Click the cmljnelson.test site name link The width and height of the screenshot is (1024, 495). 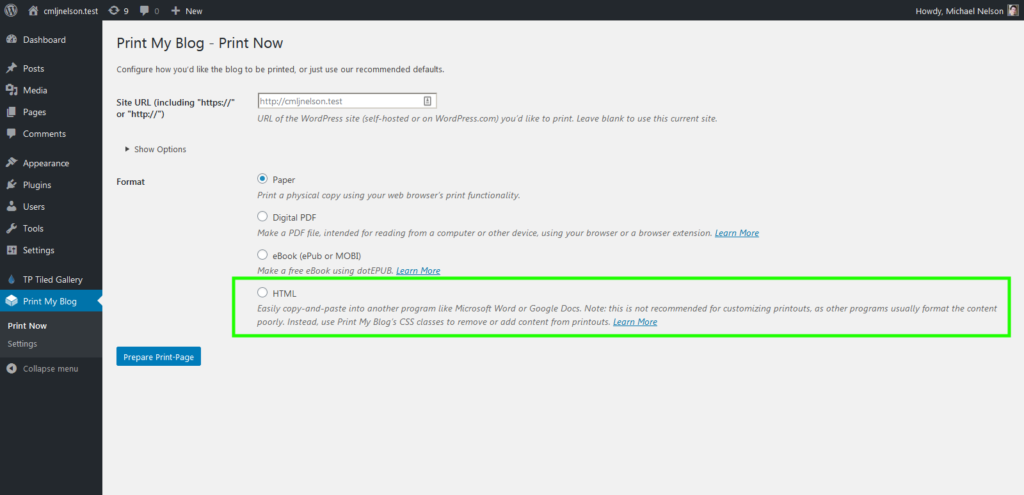point(71,11)
